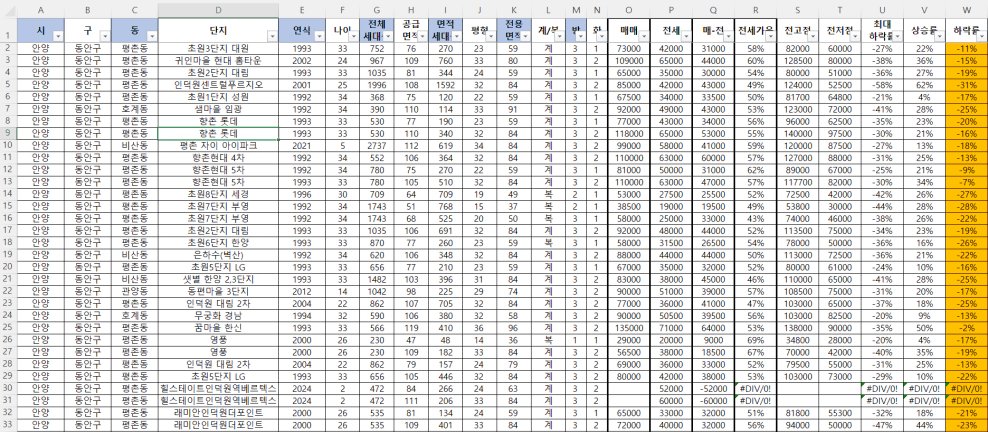This screenshot has height=432, width=988.
Task: Click the orange 하락률 cell showing -31%
Action: [x=967, y=84]
